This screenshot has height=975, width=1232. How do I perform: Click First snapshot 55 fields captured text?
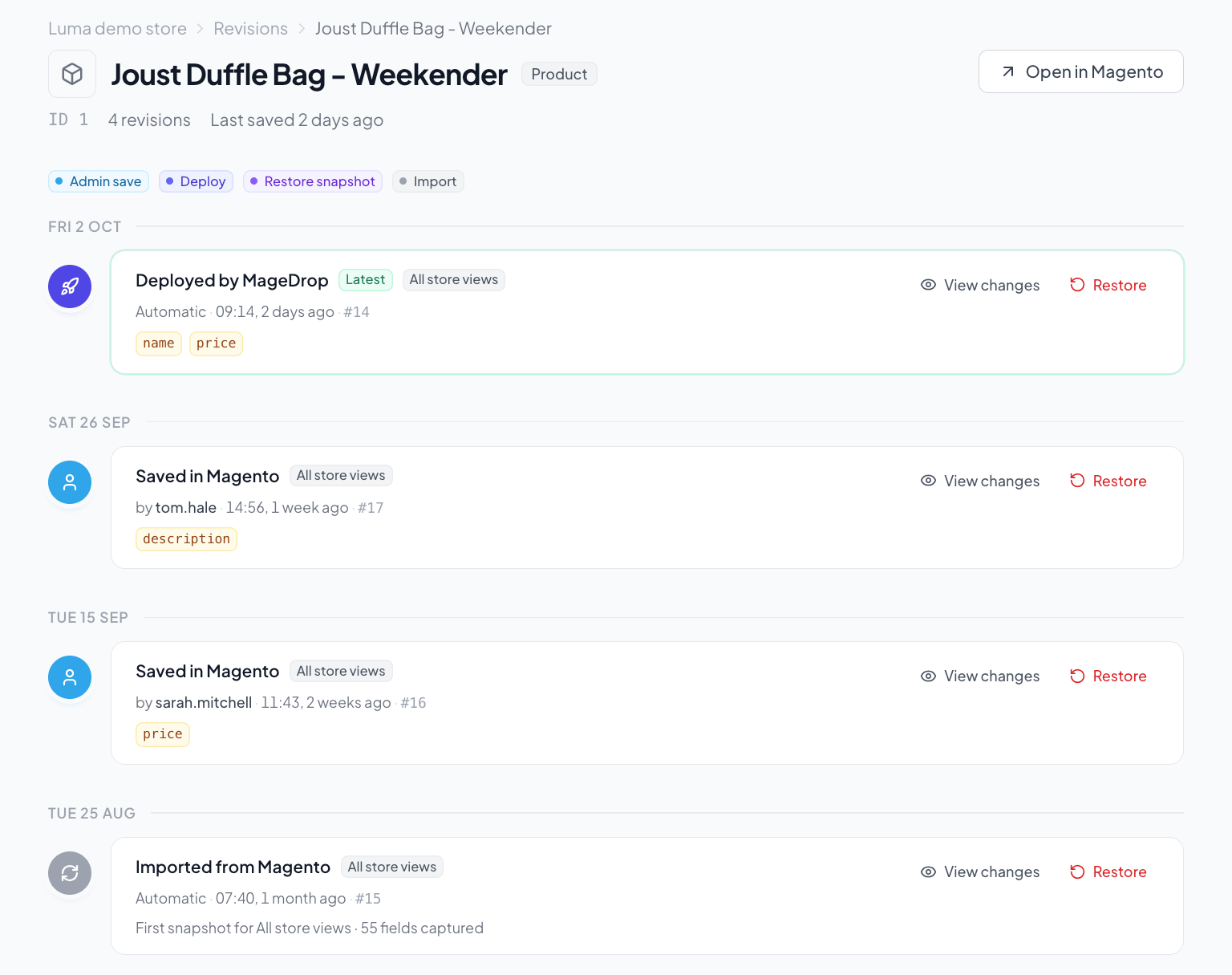(x=310, y=928)
